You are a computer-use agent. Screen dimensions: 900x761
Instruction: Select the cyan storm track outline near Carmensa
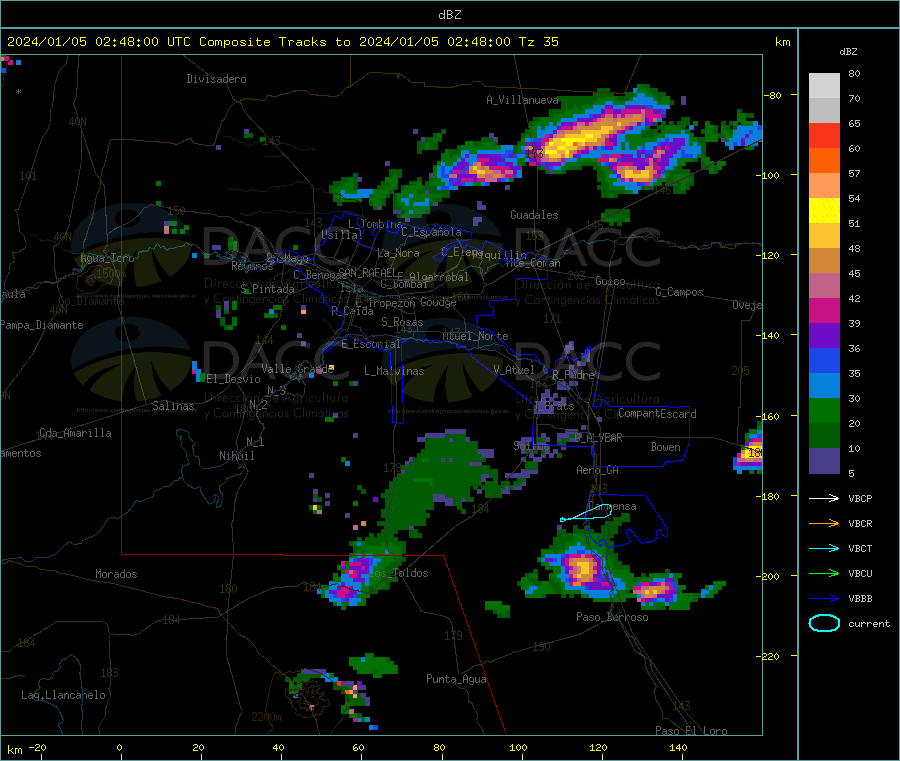tap(585, 514)
